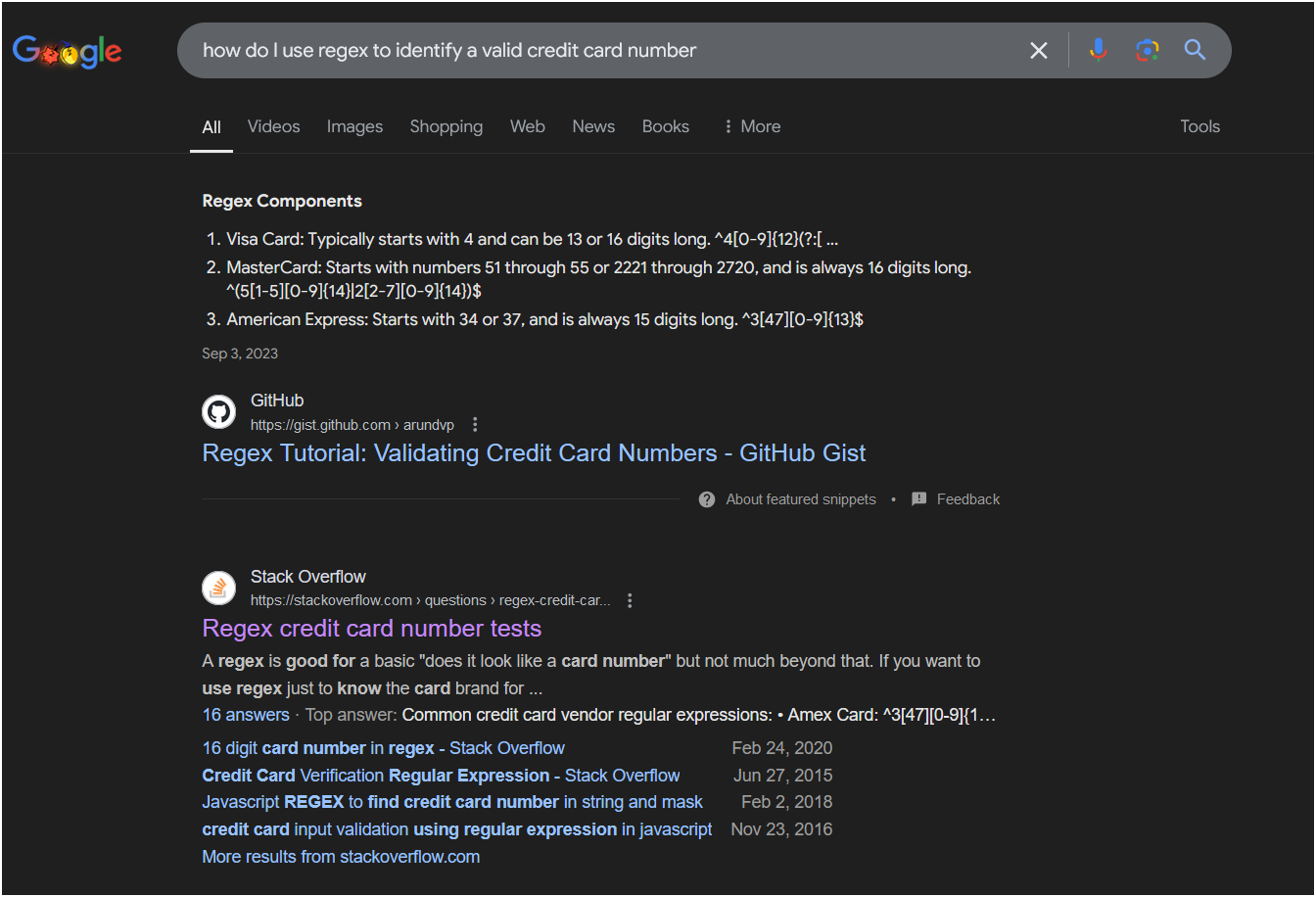Open options dots next to gist.github.com URL
The image size is (1316, 897).
pyautogui.click(x=475, y=425)
